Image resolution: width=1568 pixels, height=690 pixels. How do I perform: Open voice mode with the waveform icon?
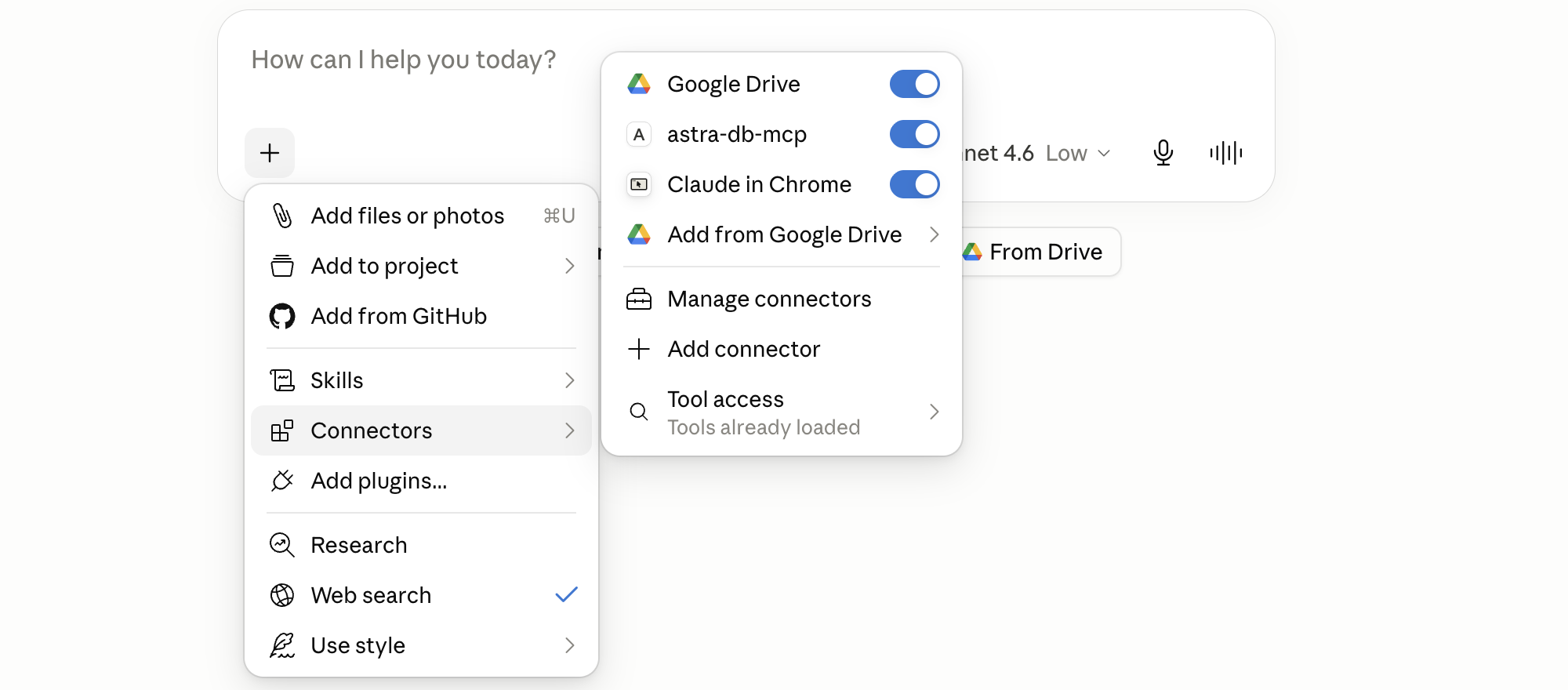pyautogui.click(x=1225, y=153)
